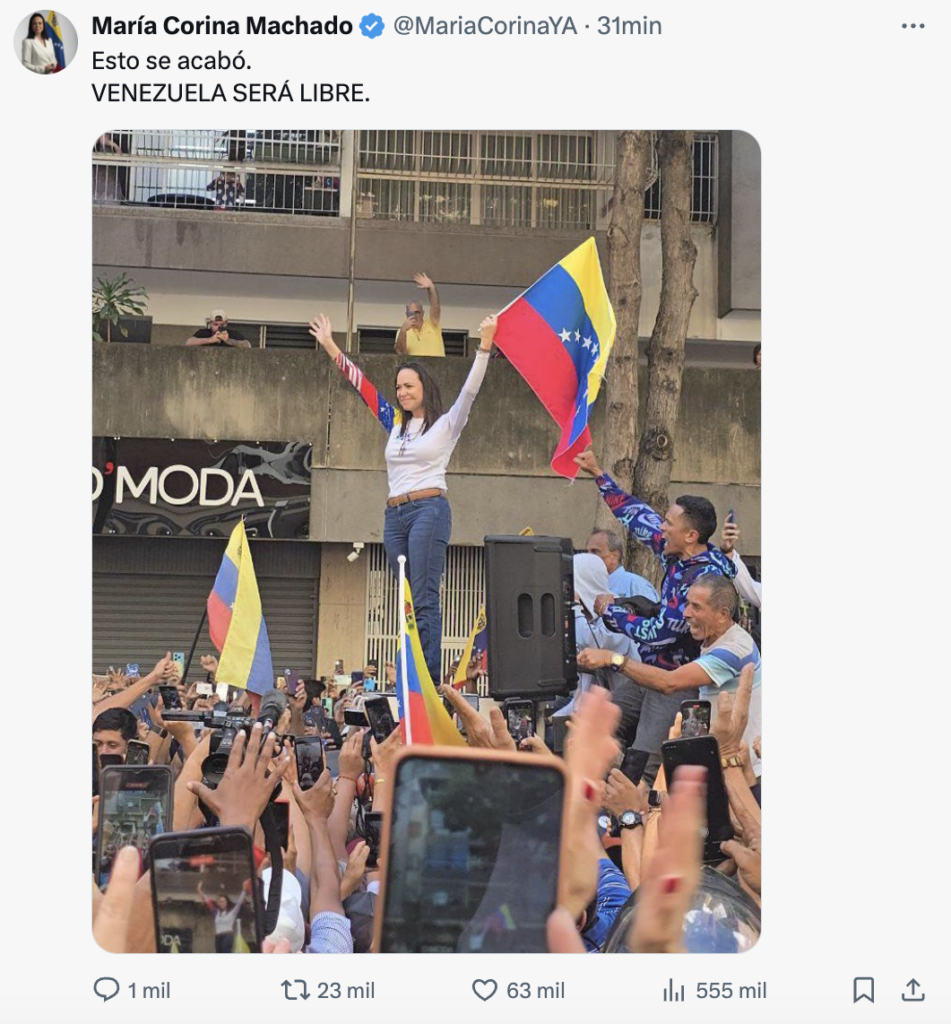Open the attached rally photo
Viewport: 951px width, 1024px height.
click(427, 541)
